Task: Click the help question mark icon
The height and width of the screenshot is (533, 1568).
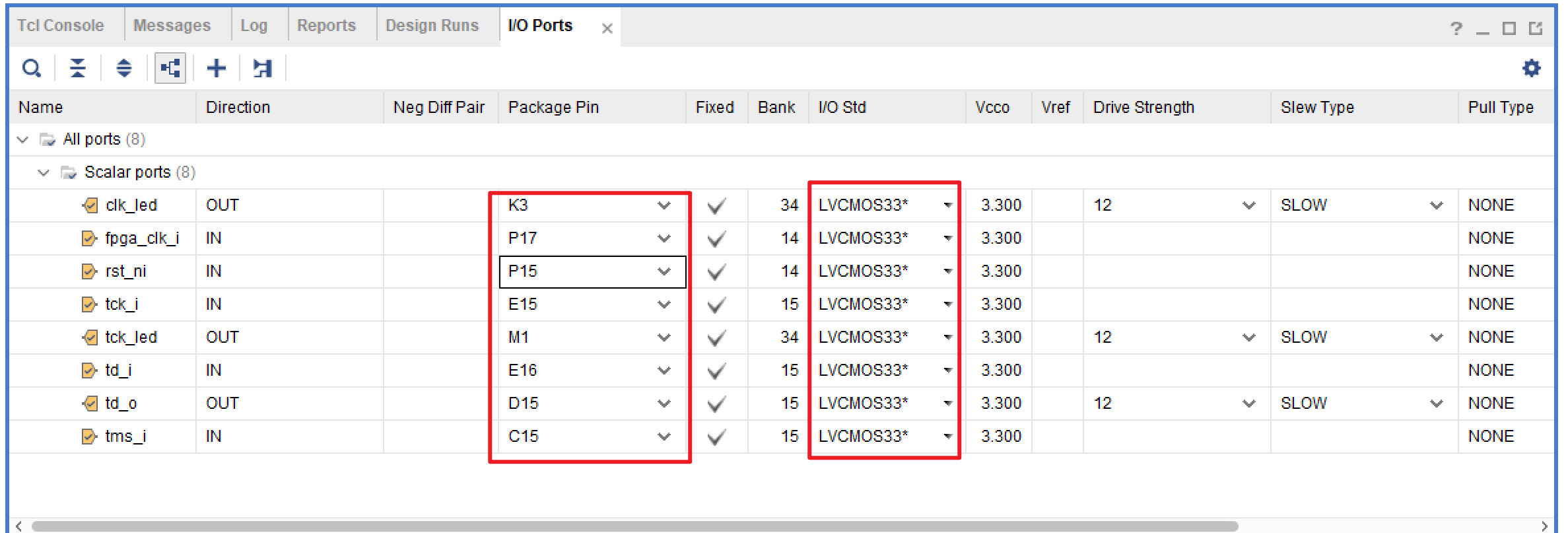Action: (1456, 28)
